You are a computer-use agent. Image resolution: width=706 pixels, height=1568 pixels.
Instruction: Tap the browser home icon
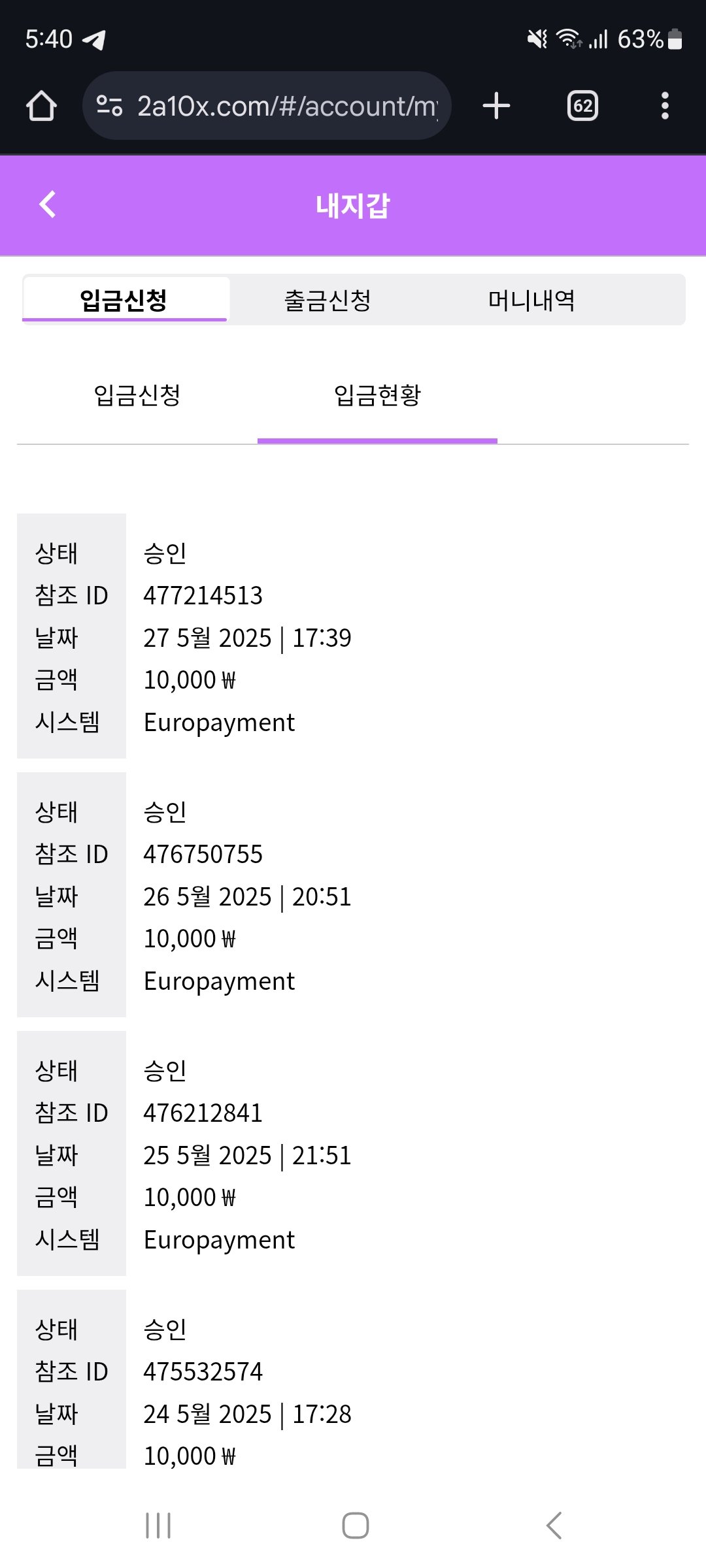[x=41, y=106]
